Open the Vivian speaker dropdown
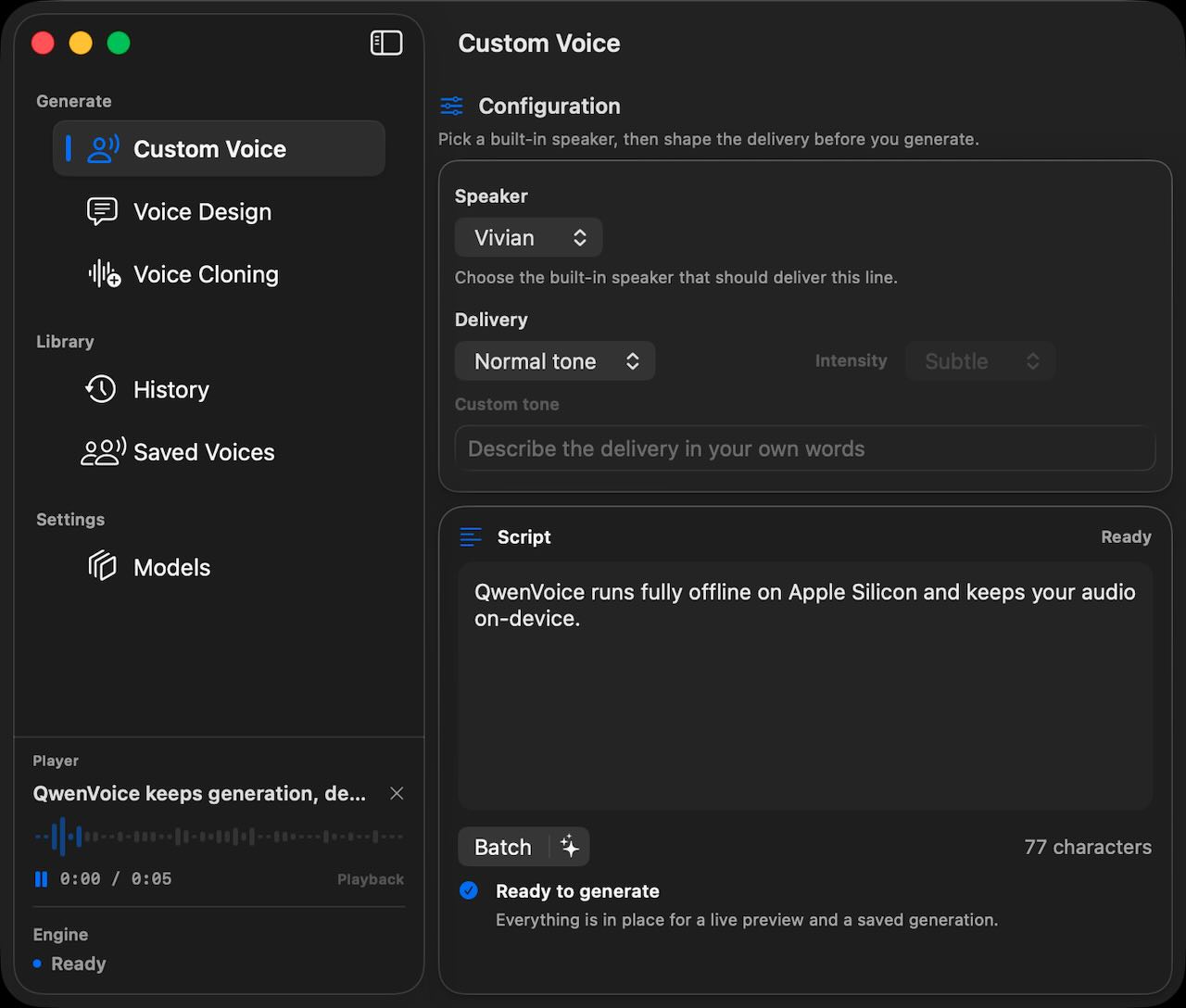1186x1008 pixels. pyautogui.click(x=528, y=238)
